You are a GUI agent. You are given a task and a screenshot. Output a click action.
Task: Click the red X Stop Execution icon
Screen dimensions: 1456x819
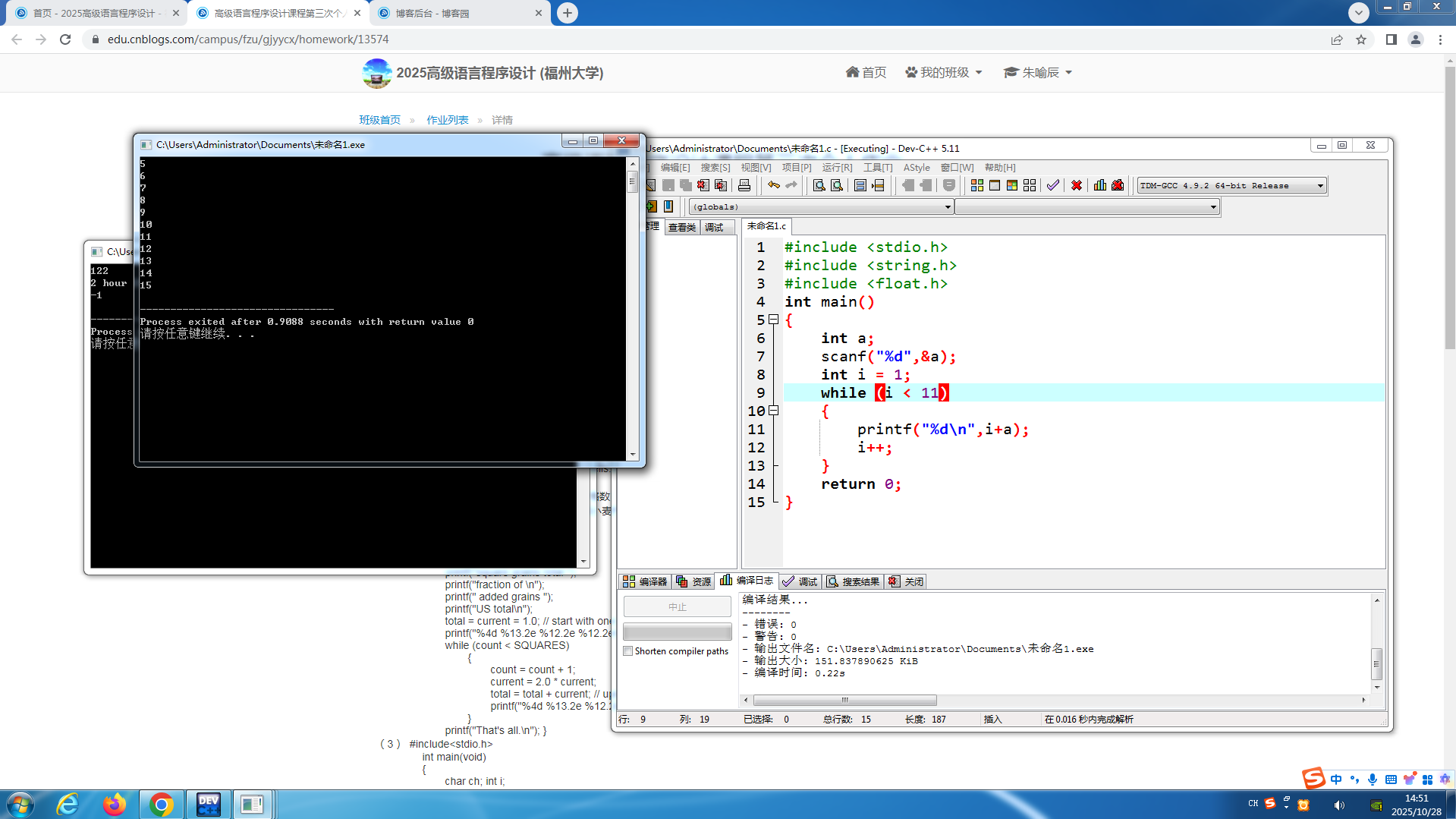coord(1077,185)
